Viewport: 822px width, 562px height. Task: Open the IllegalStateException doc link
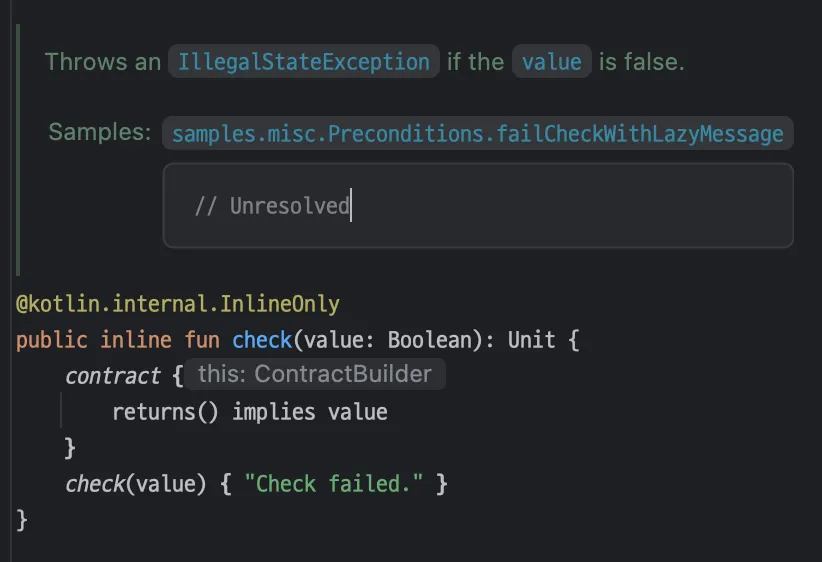tap(304, 62)
